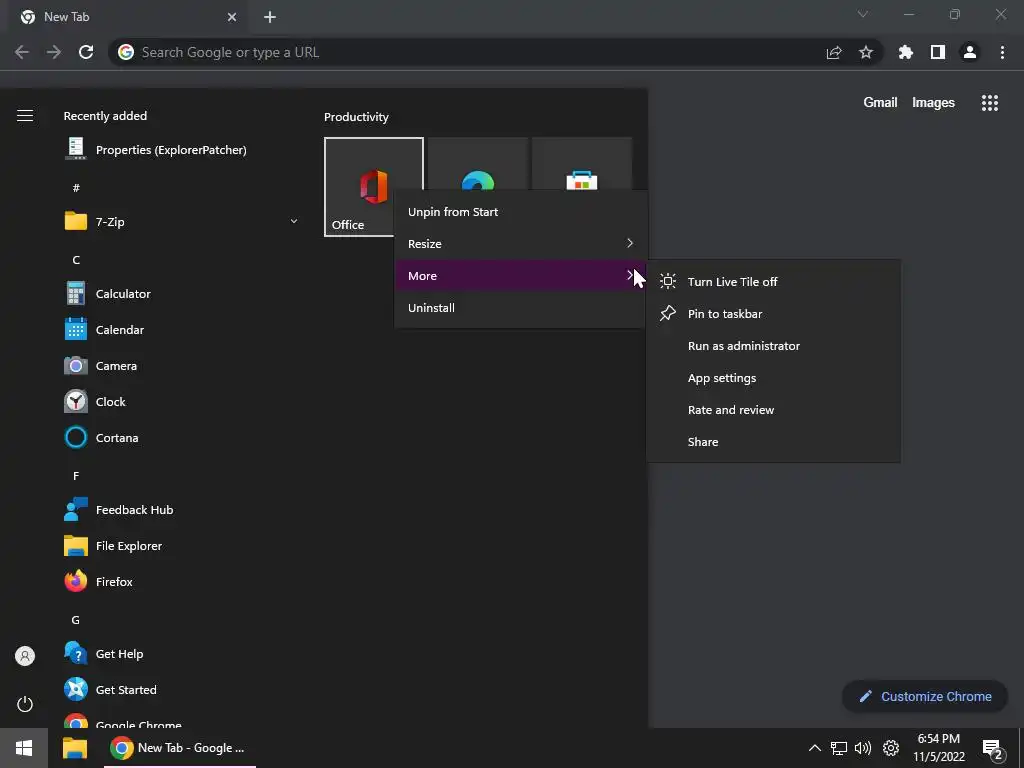
Task: Select Share in the More submenu
Action: (773, 441)
